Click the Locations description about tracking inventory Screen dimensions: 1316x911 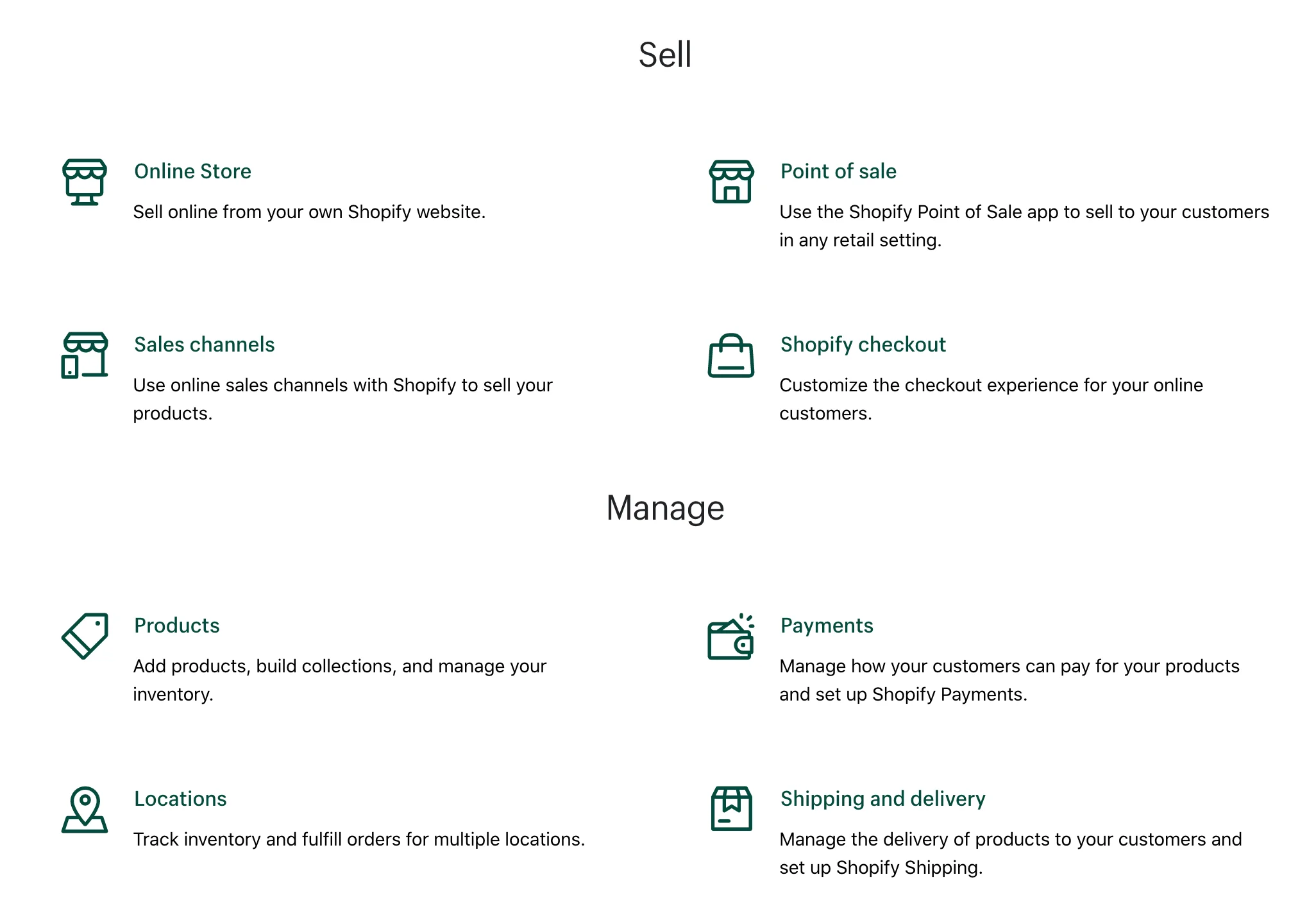pyautogui.click(x=359, y=839)
